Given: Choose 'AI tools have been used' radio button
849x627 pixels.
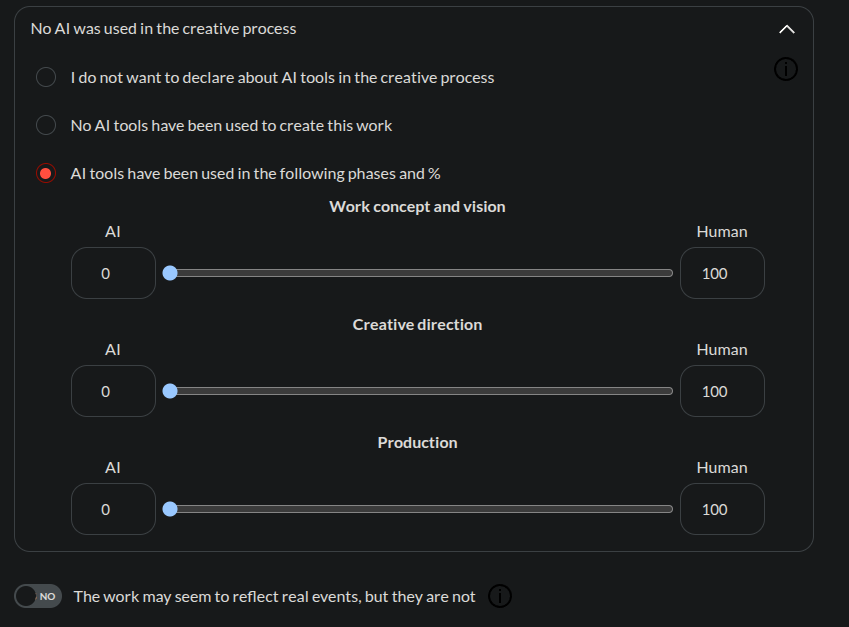Looking at the screenshot, I should coord(46,173).
